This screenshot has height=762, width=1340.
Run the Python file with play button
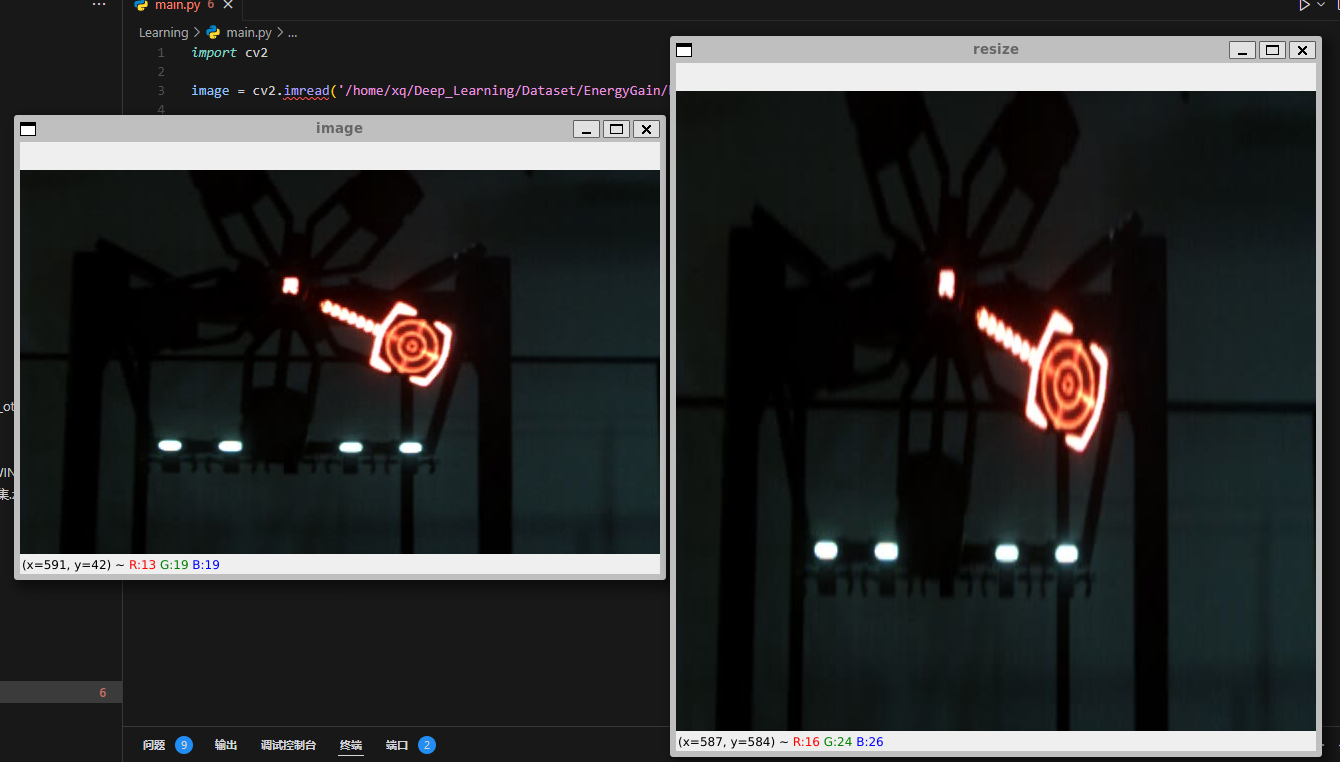1304,5
